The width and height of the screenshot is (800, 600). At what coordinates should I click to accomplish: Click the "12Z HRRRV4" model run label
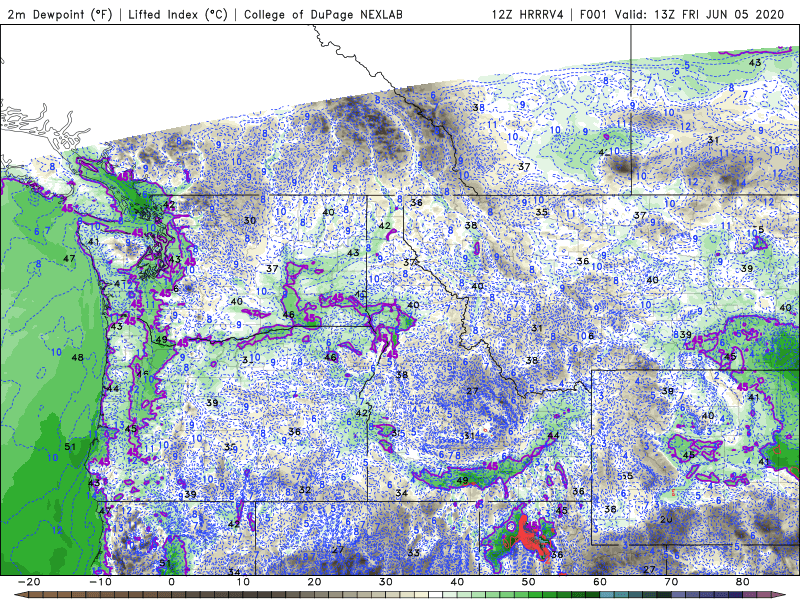click(x=528, y=14)
